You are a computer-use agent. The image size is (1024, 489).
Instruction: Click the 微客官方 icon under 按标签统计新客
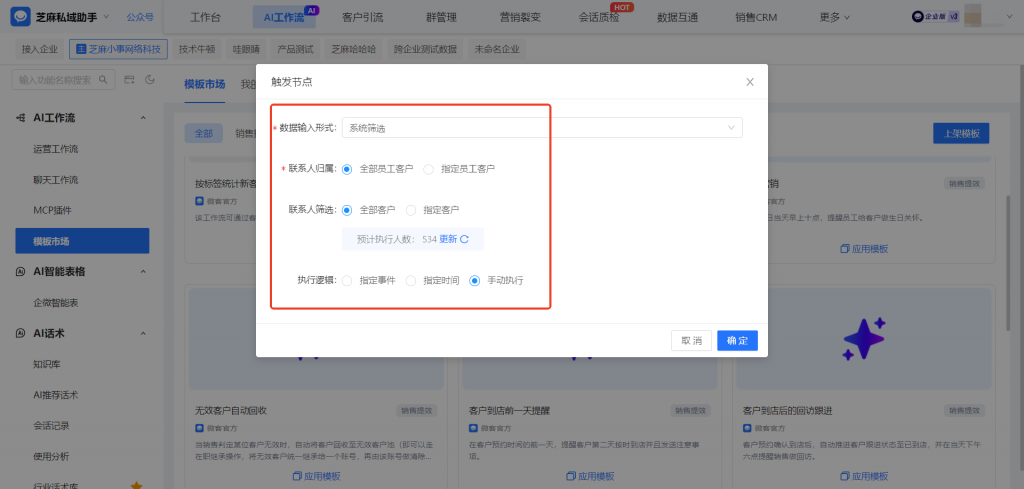(199, 200)
